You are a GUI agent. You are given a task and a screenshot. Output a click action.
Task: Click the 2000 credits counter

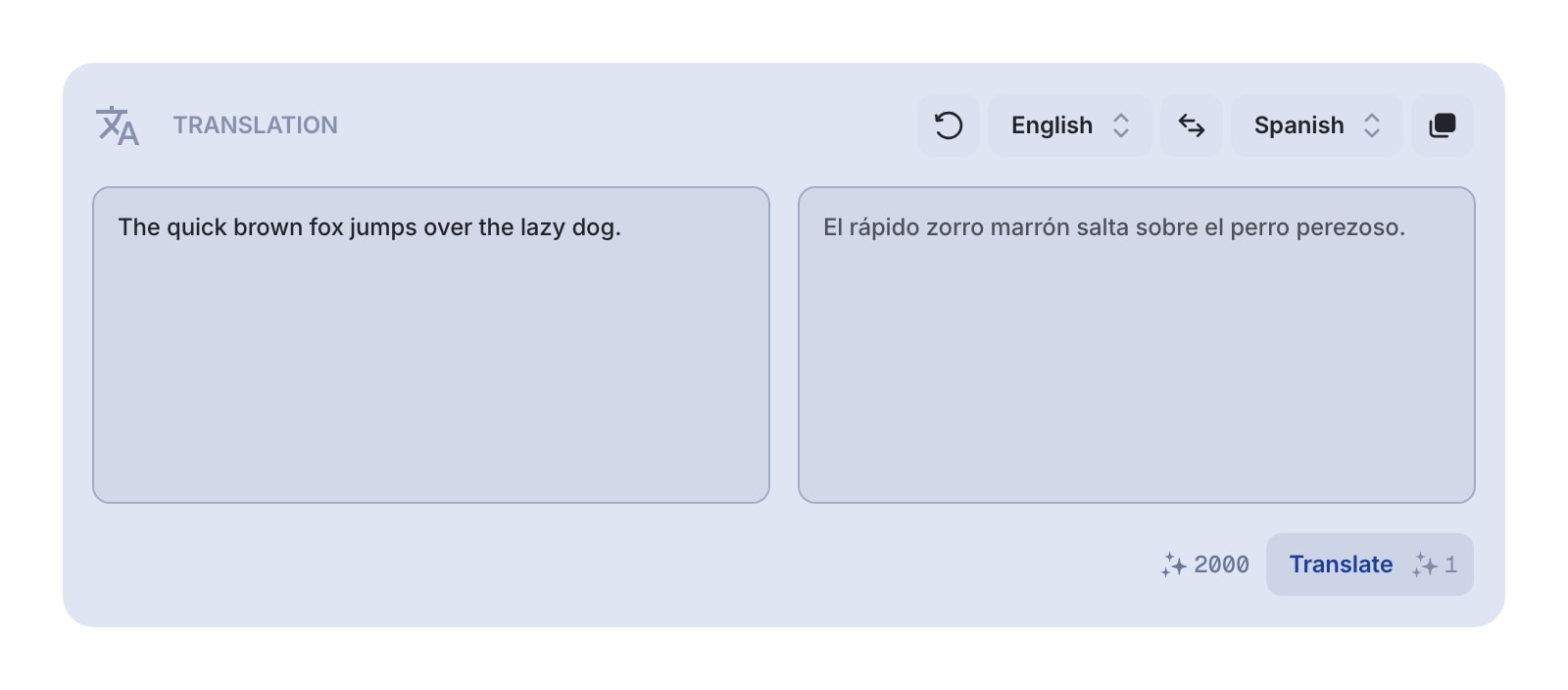(1220, 565)
